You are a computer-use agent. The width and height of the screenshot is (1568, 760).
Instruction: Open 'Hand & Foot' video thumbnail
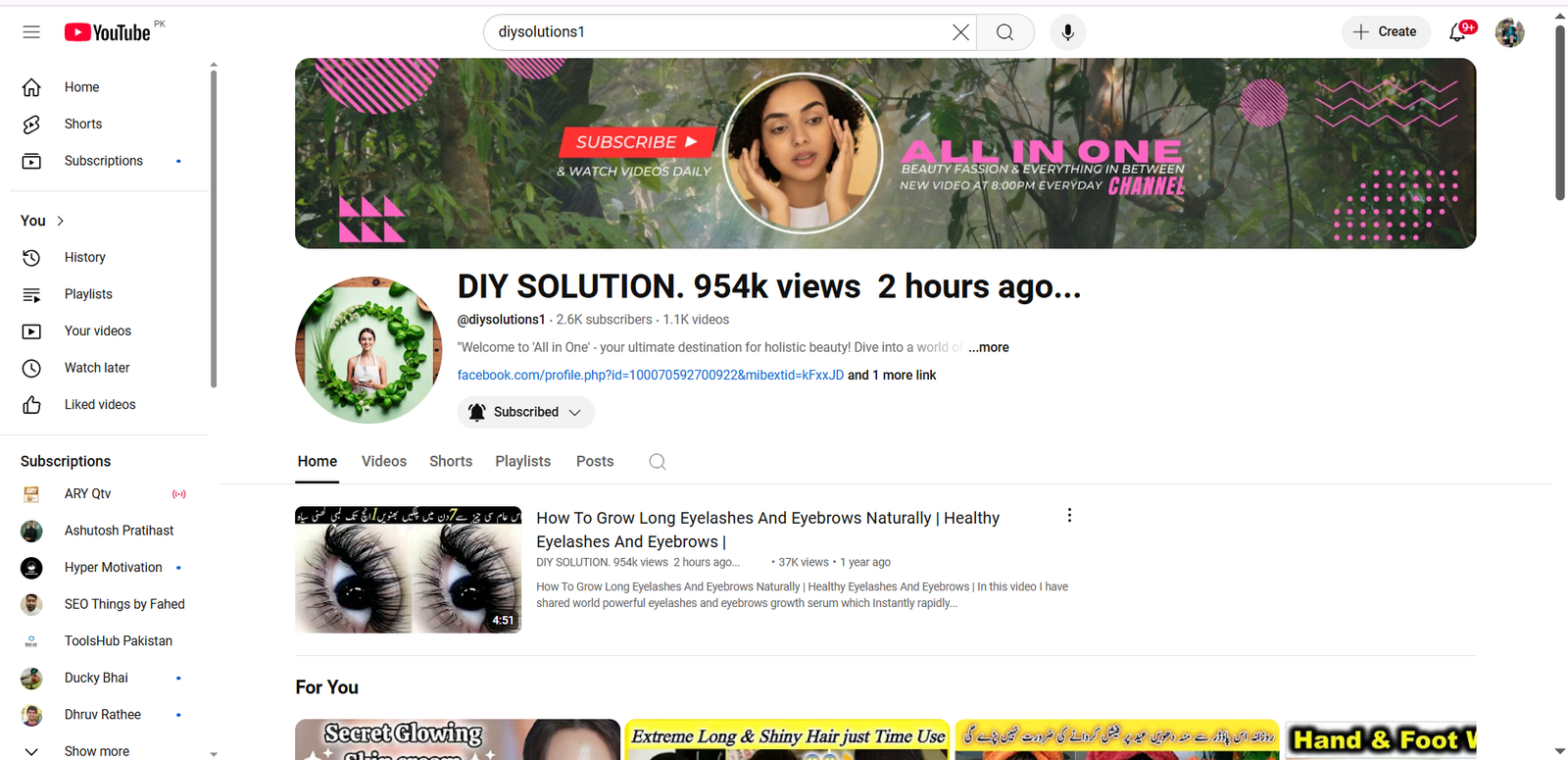[x=1380, y=739]
